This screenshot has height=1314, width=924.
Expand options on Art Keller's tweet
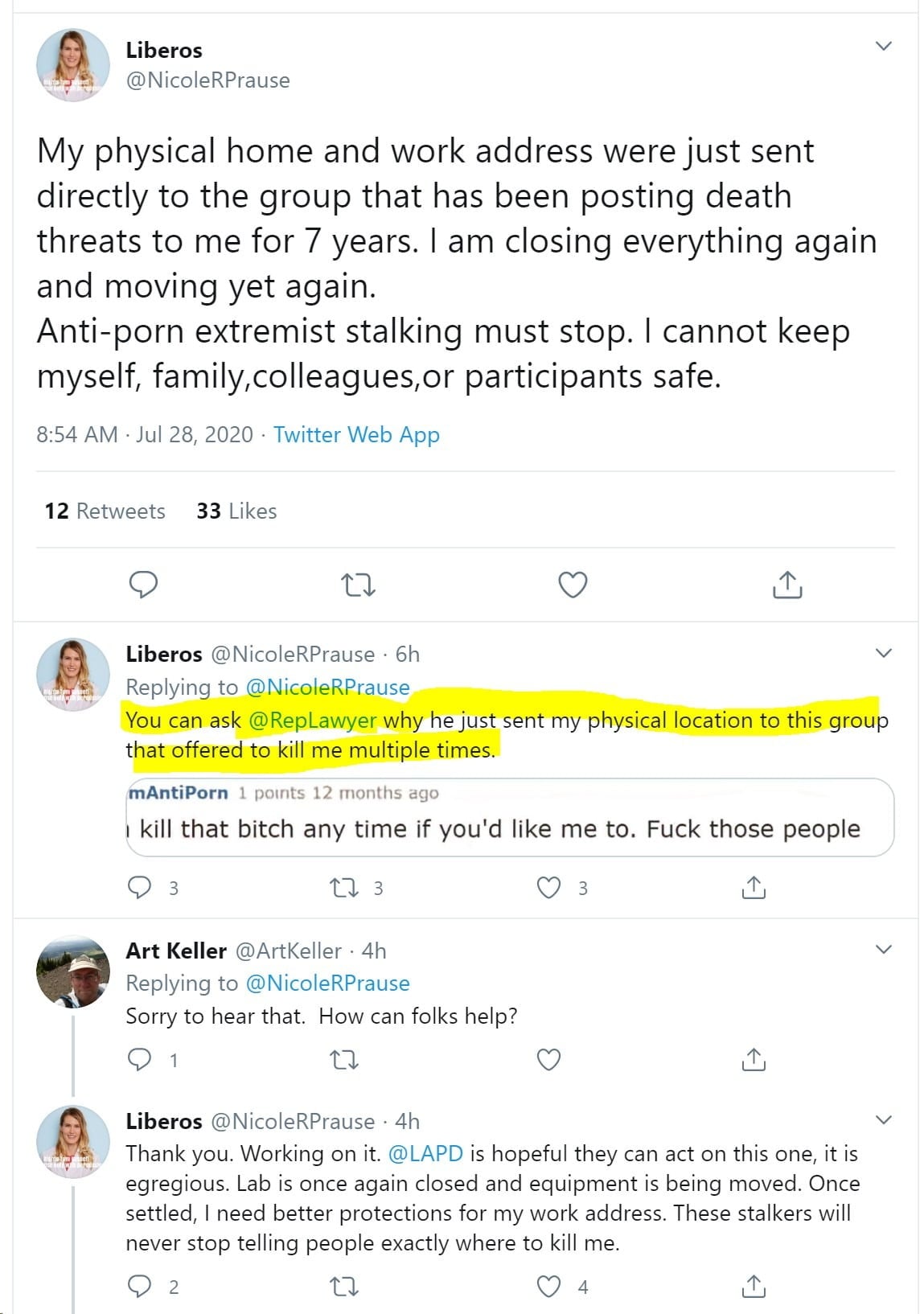click(x=883, y=950)
